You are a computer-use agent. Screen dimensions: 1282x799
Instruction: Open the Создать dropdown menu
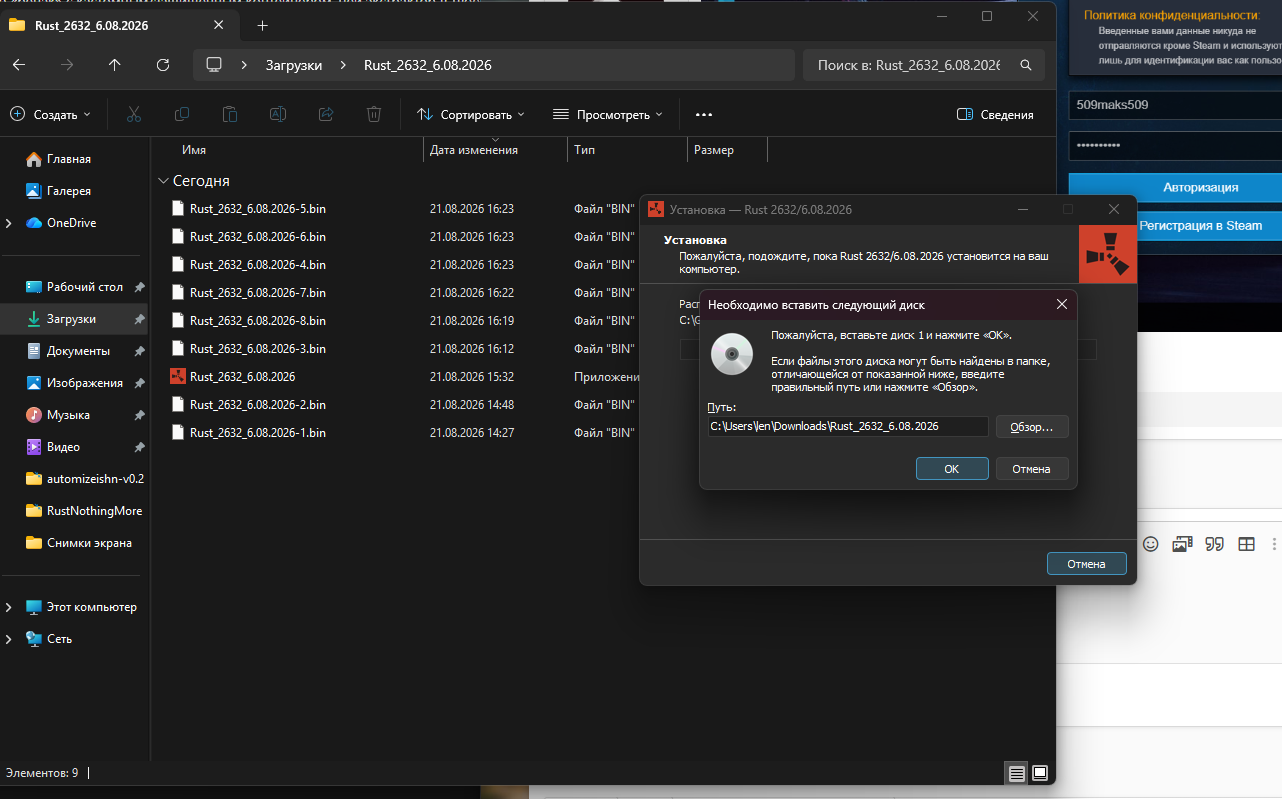50,114
